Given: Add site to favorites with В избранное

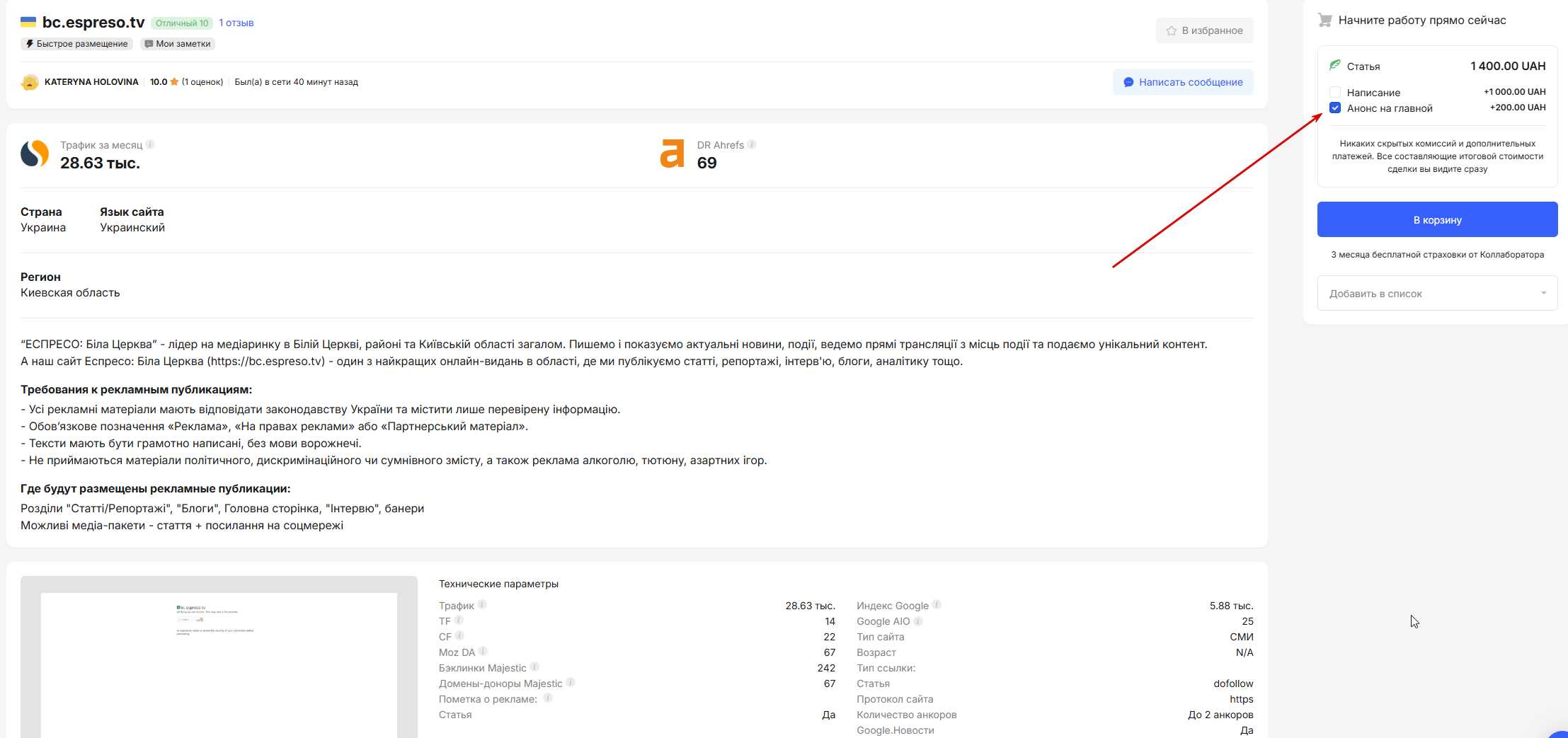Looking at the screenshot, I should (x=1204, y=30).
